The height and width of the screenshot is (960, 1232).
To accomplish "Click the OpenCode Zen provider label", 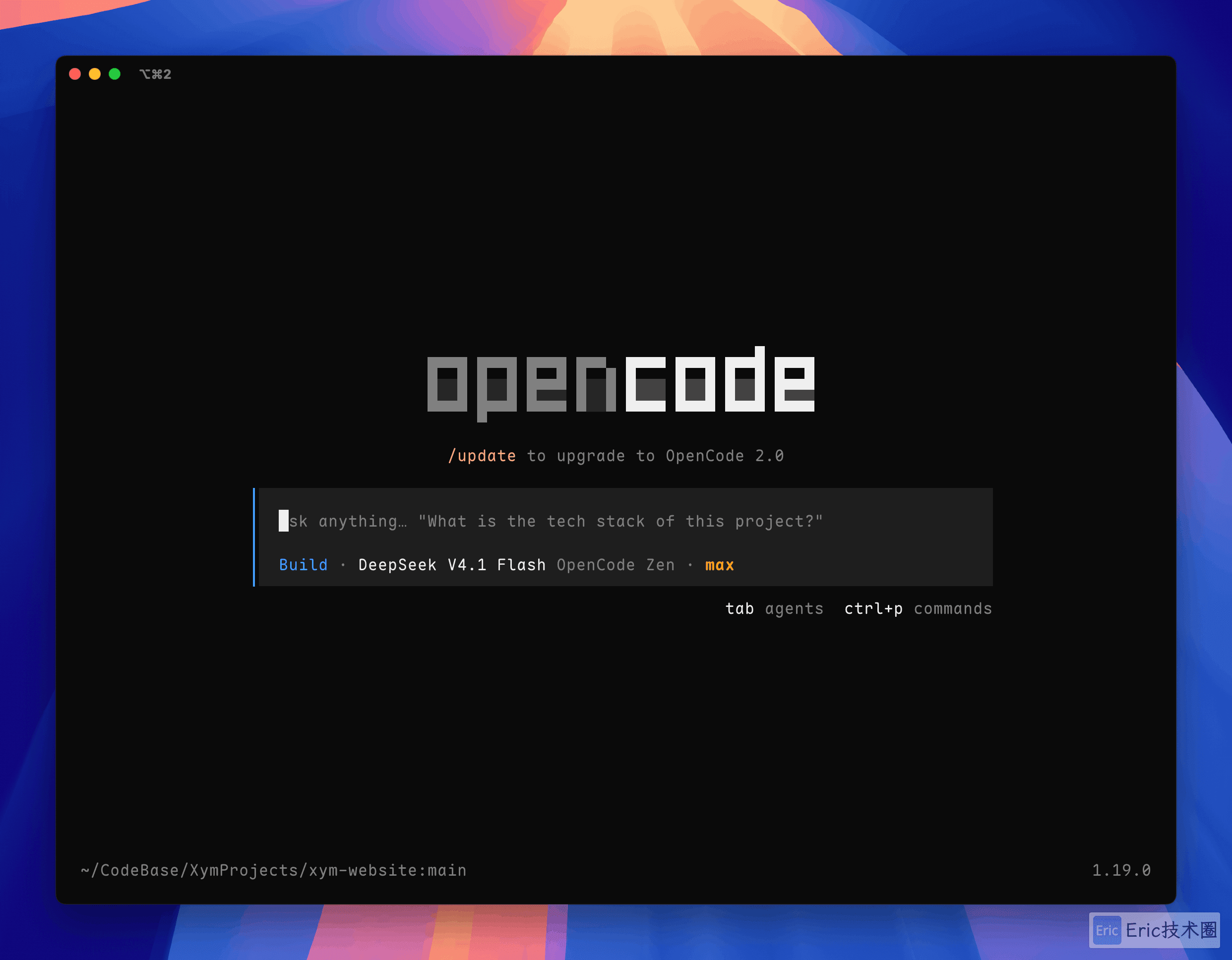I will point(616,565).
